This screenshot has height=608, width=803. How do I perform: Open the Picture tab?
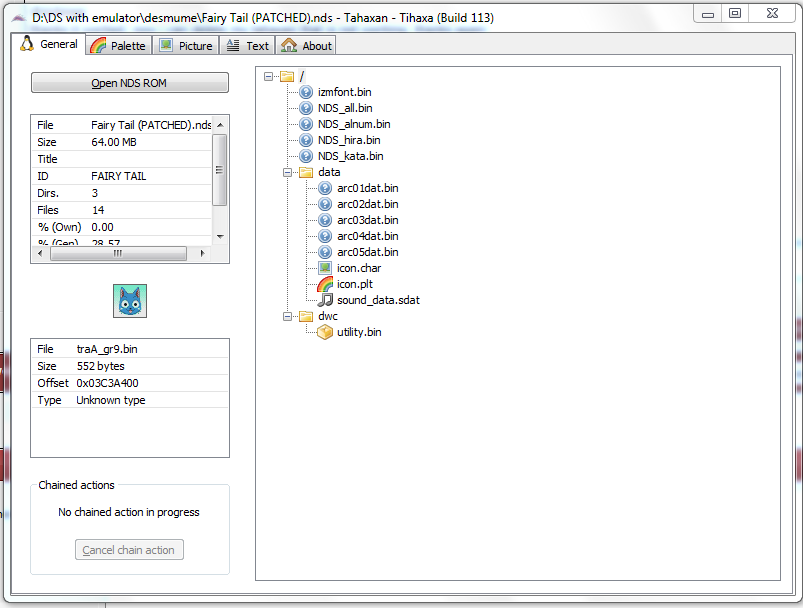186,46
